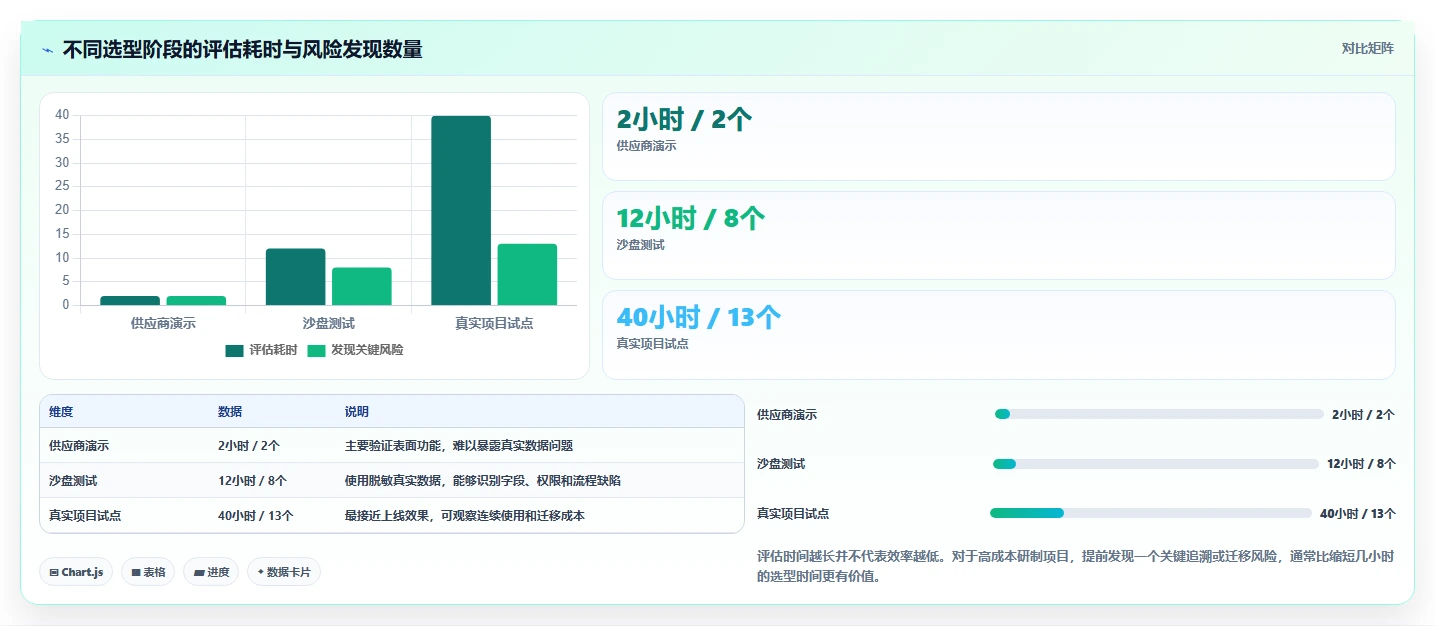1435x626 pixels.
Task: Click the 沙盘测试 评估耗时 bar in chart
Action: pos(295,277)
